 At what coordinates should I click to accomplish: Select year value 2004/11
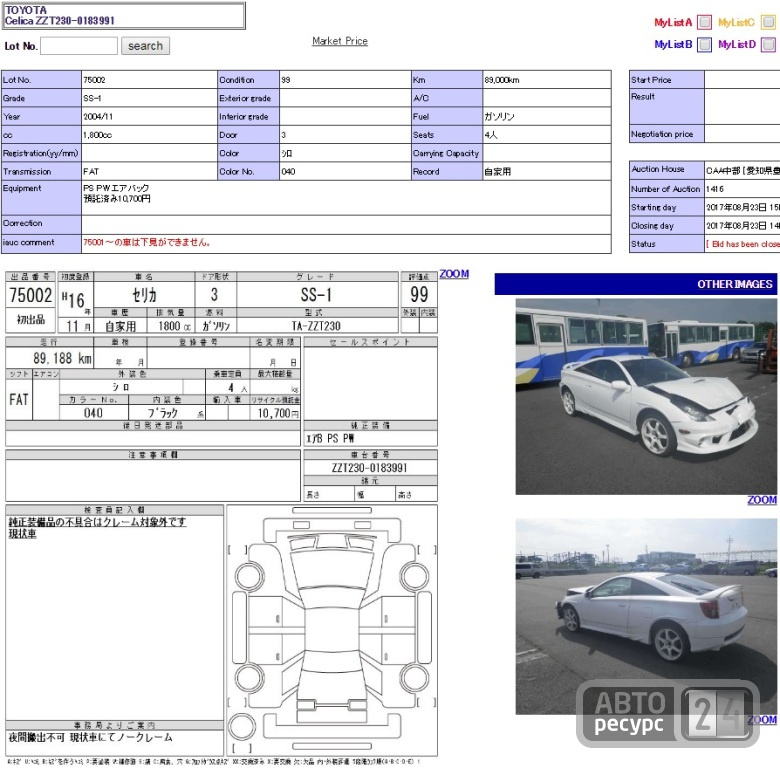(x=98, y=117)
